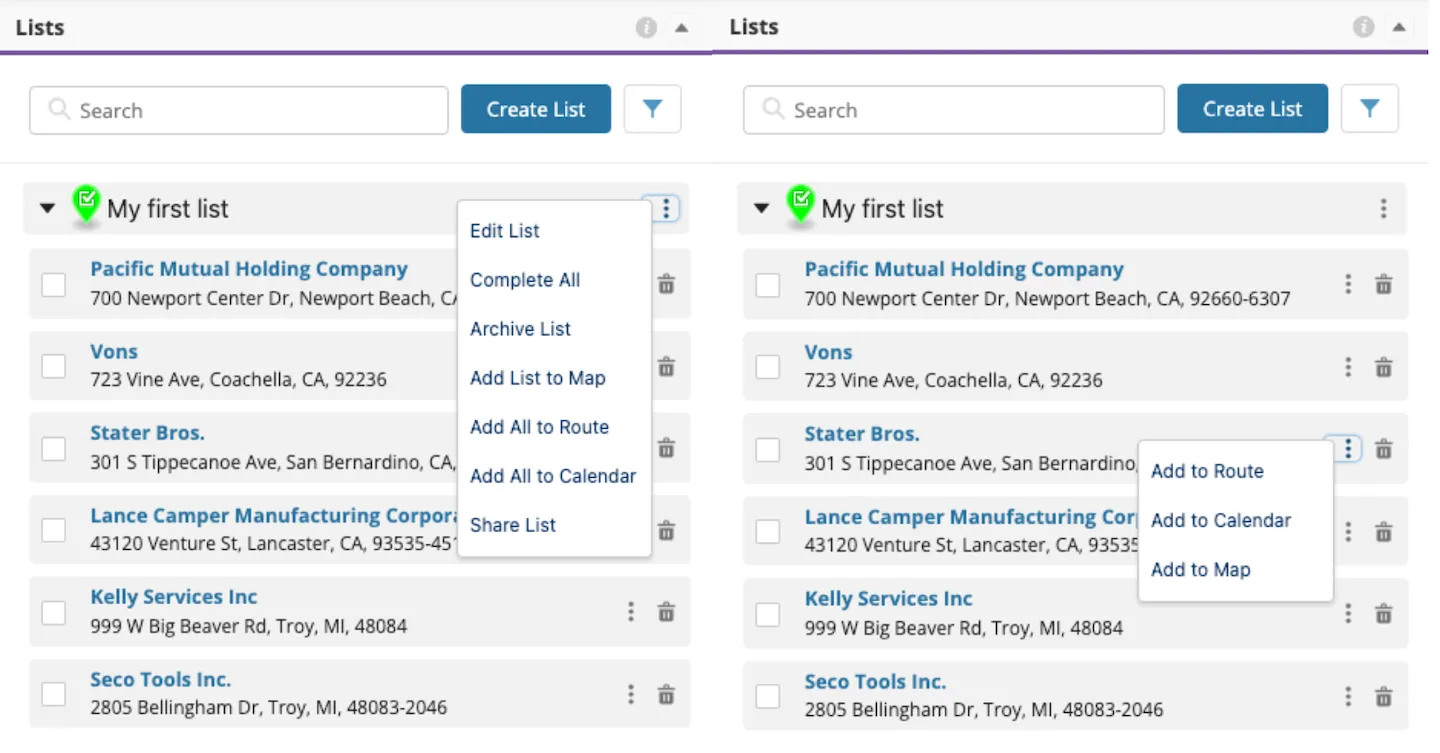Open the filter icon button in right panel

click(1370, 109)
